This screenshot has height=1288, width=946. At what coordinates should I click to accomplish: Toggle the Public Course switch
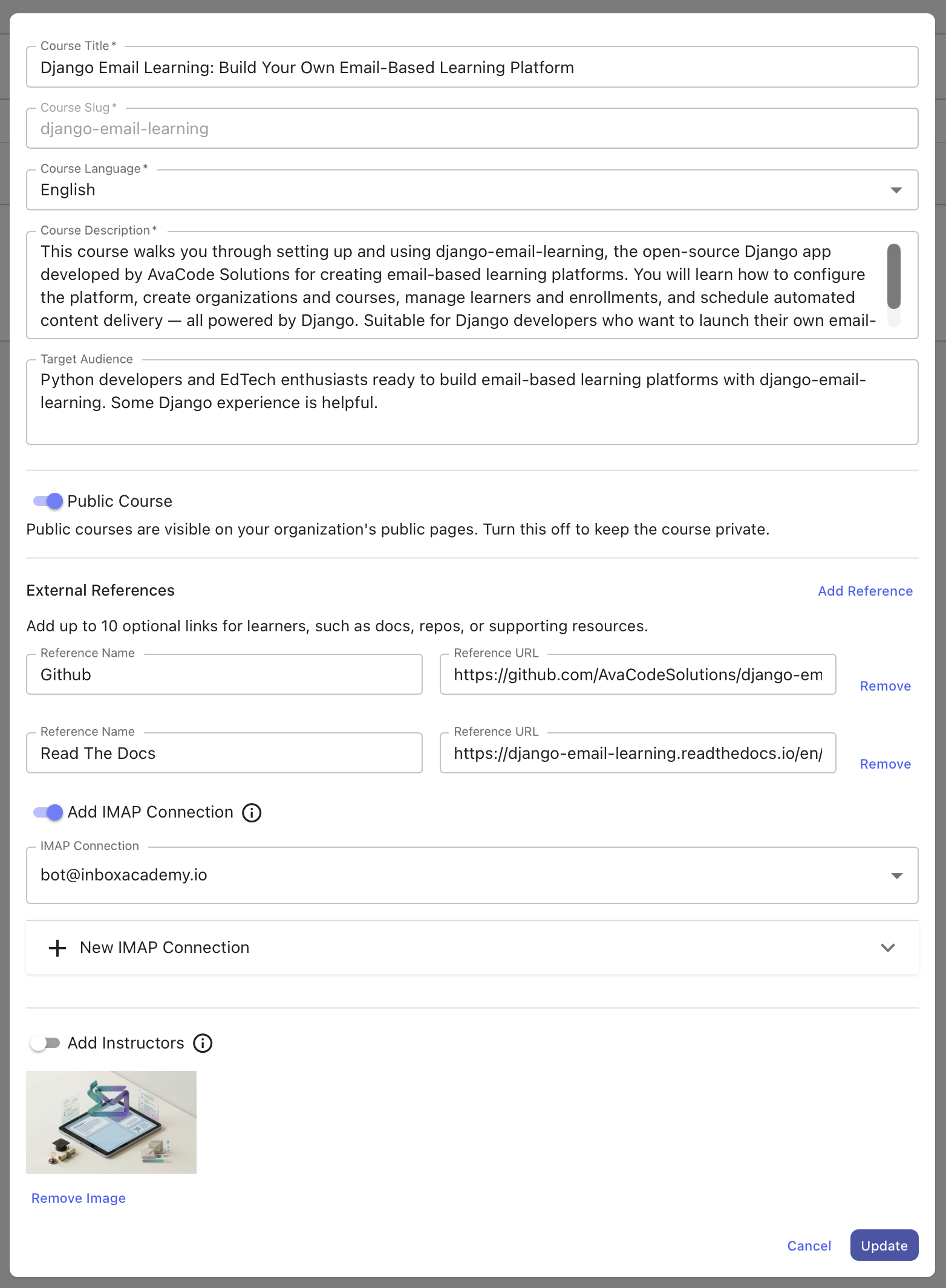pyautogui.click(x=48, y=501)
